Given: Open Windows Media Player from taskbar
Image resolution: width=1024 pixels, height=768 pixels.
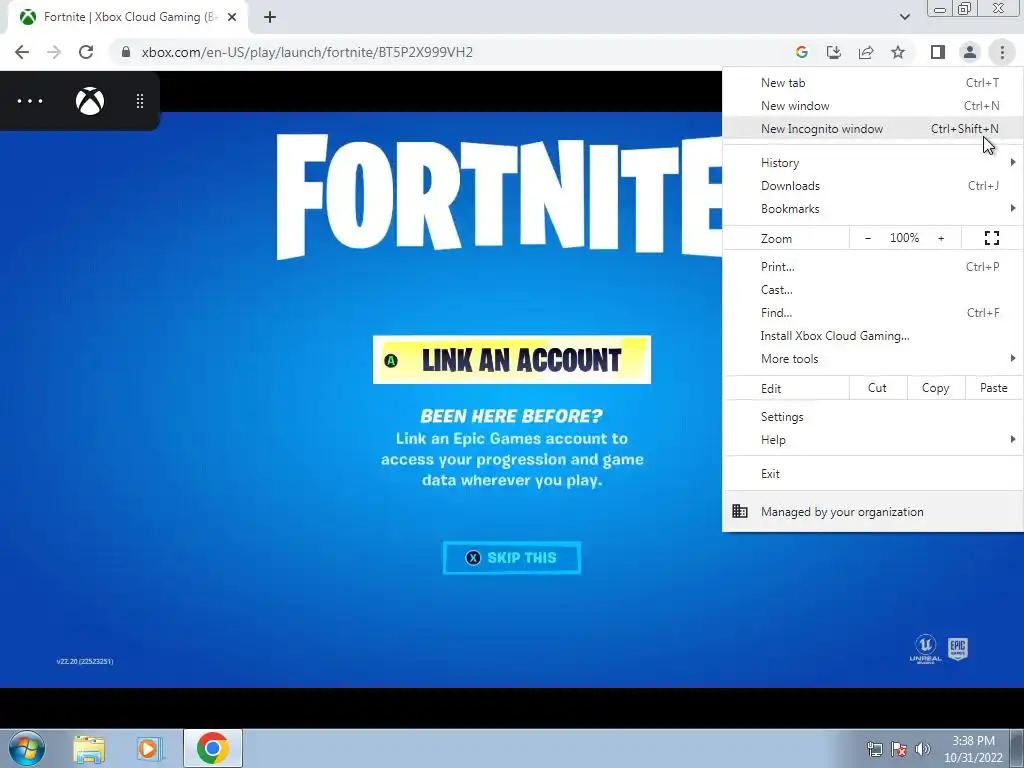Looking at the screenshot, I should (x=150, y=749).
